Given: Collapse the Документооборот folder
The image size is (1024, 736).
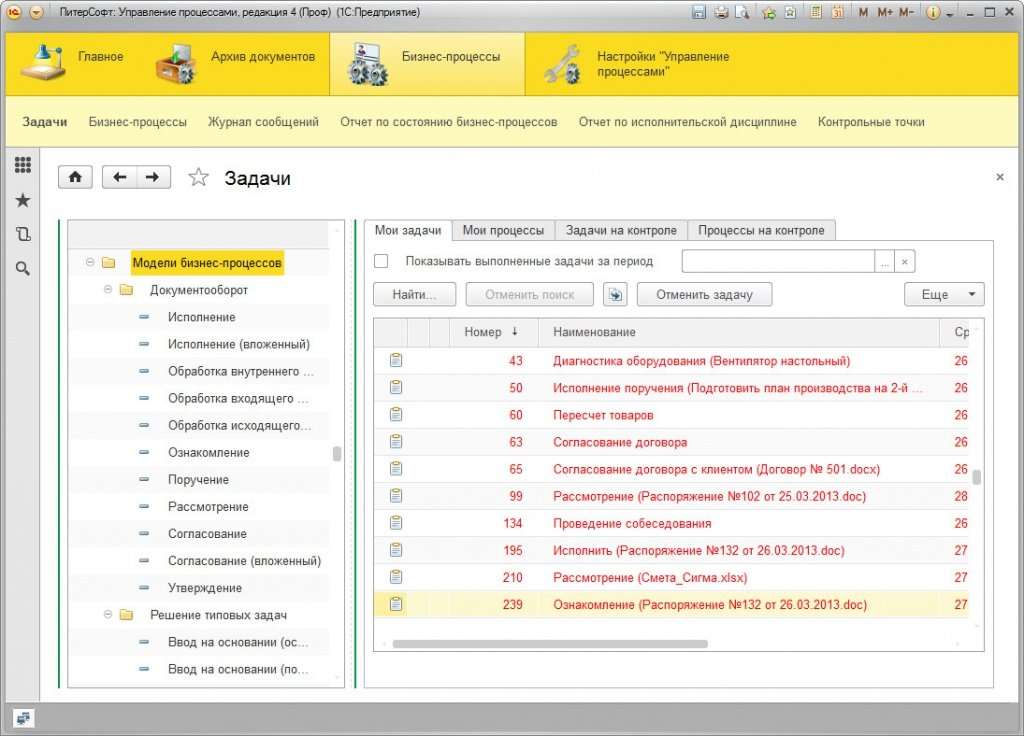Looking at the screenshot, I should click(108, 289).
